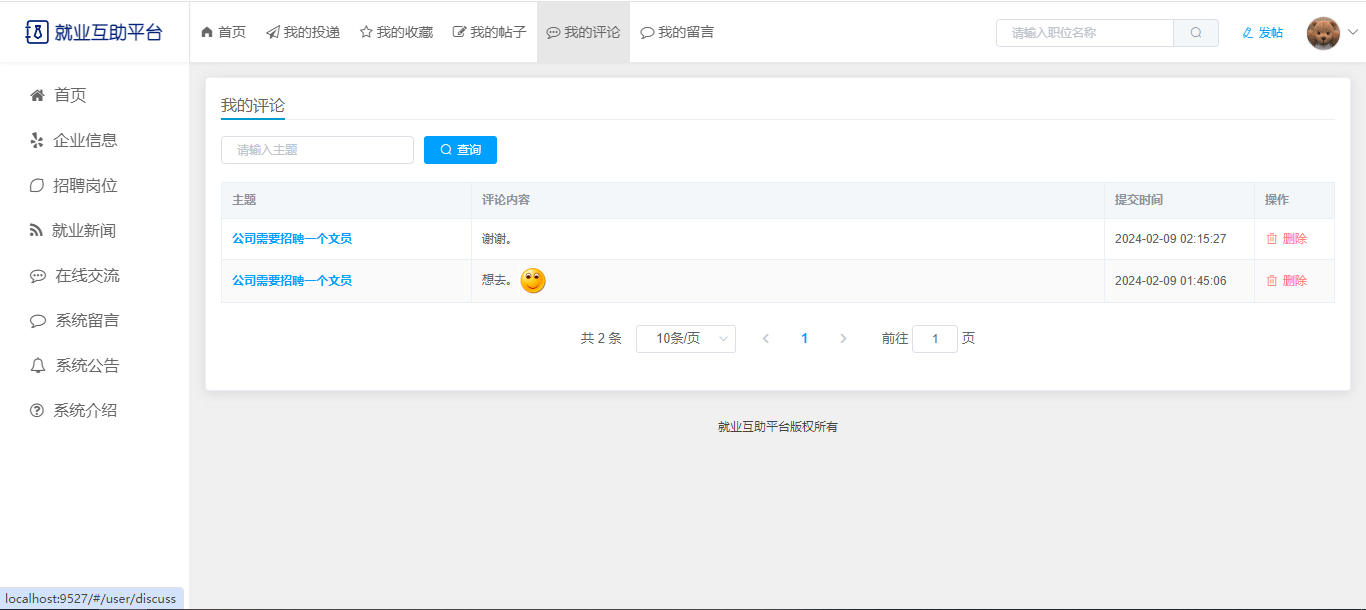Delete the comment 想去。
The image size is (1366, 610).
pyautogui.click(x=1286, y=281)
